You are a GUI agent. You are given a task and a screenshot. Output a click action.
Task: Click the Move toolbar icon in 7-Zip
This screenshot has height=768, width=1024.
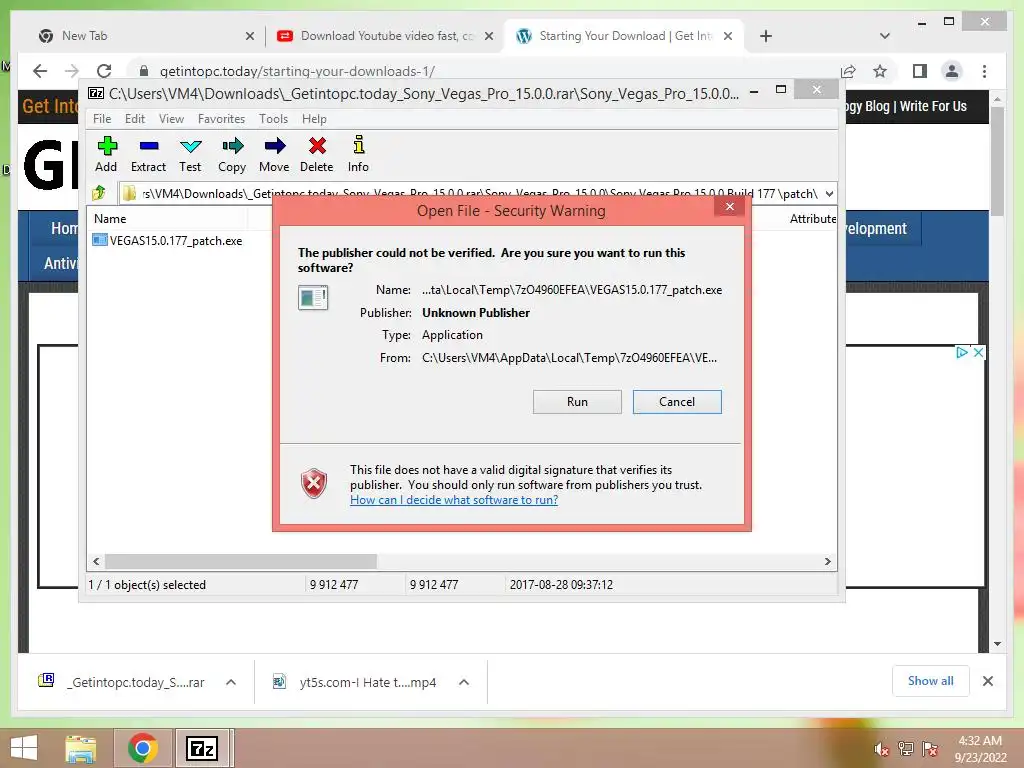tap(274, 154)
